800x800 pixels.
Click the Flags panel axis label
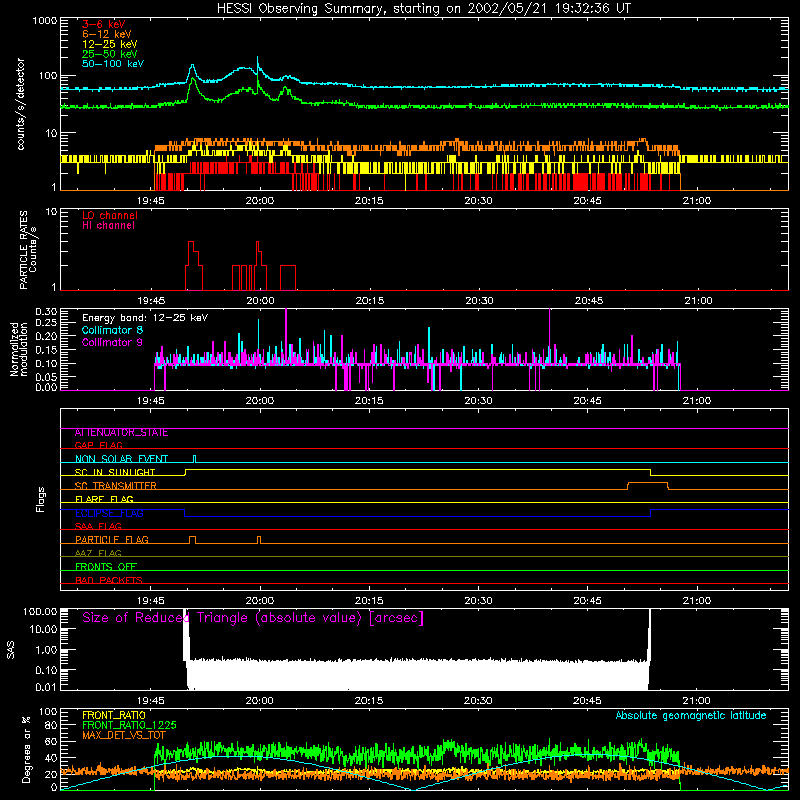pyautogui.click(x=41, y=499)
